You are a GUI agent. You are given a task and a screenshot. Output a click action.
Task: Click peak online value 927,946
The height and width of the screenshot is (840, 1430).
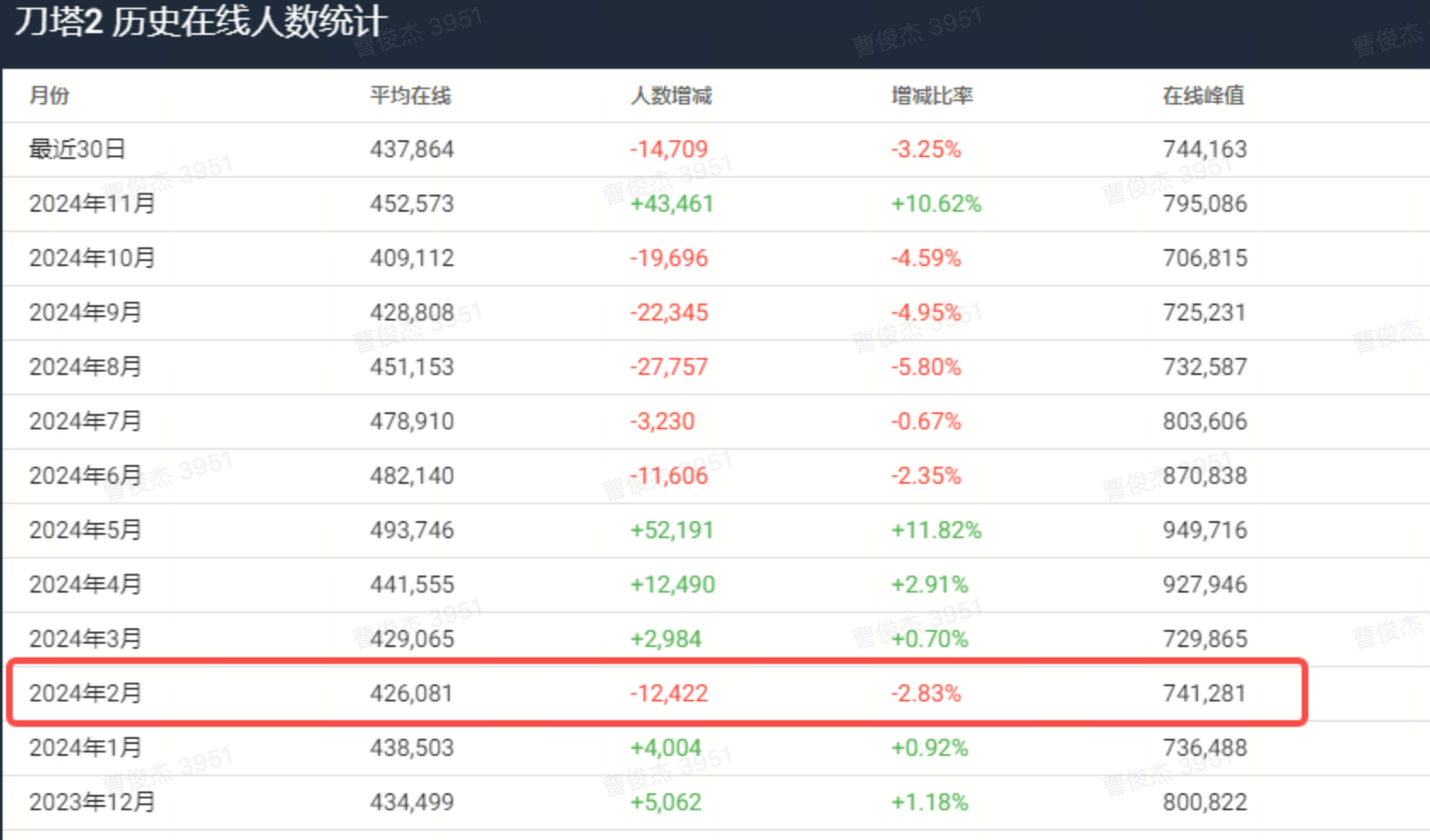tap(1205, 585)
